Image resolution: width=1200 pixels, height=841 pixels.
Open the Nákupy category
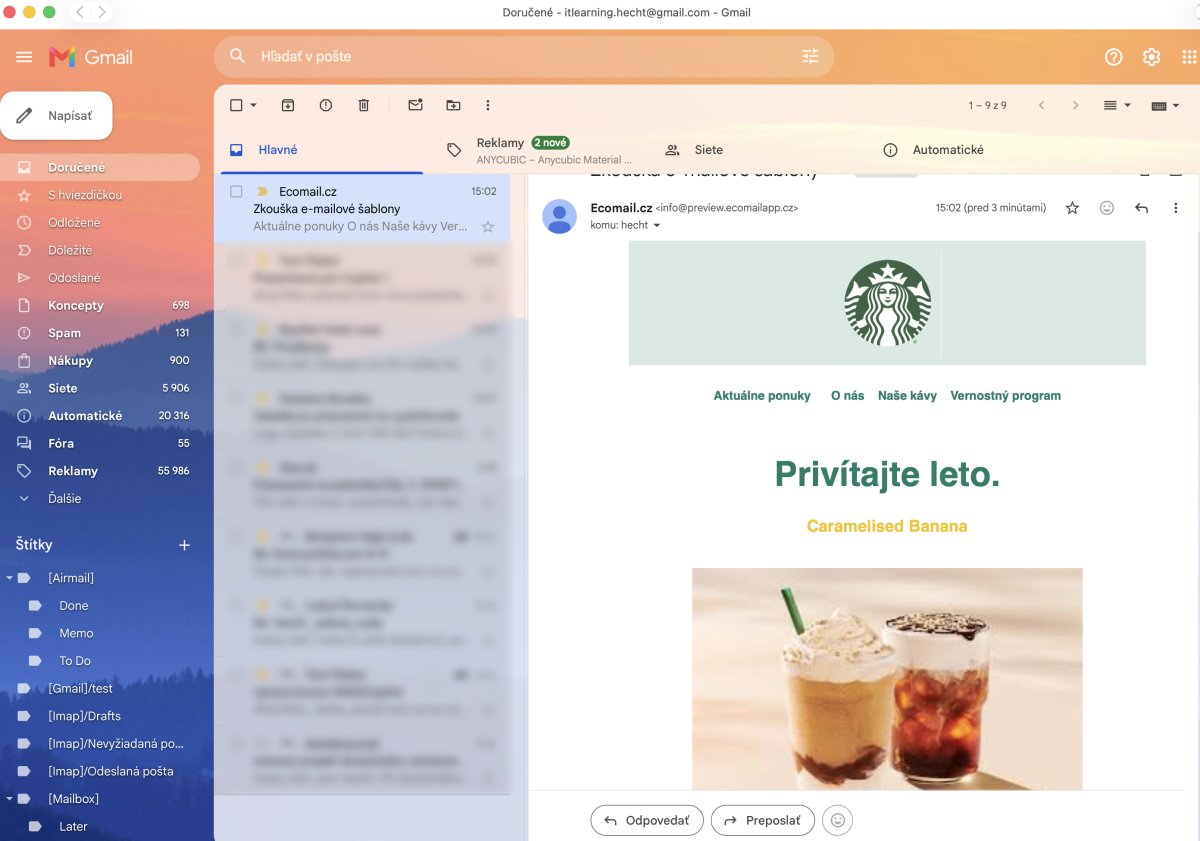[100, 360]
